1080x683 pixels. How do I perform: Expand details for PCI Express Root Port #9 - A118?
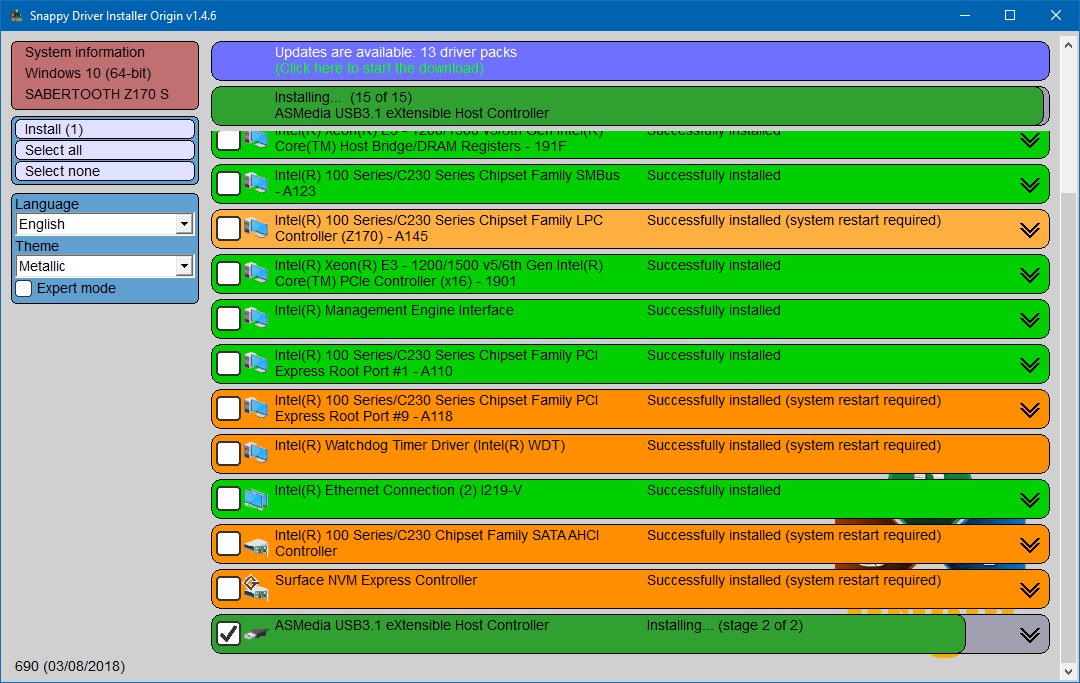point(1030,410)
